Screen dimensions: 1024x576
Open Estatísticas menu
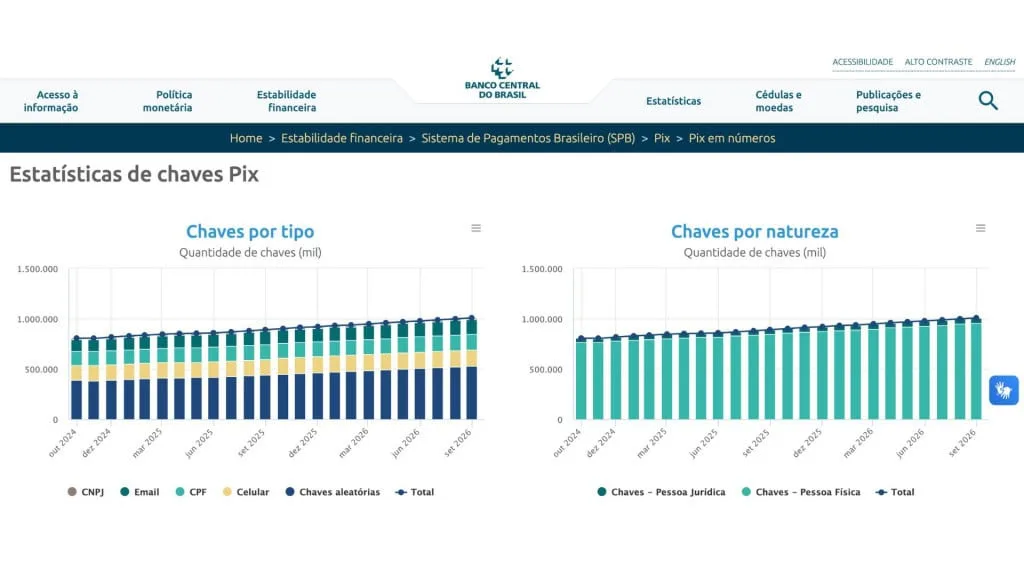click(x=673, y=101)
